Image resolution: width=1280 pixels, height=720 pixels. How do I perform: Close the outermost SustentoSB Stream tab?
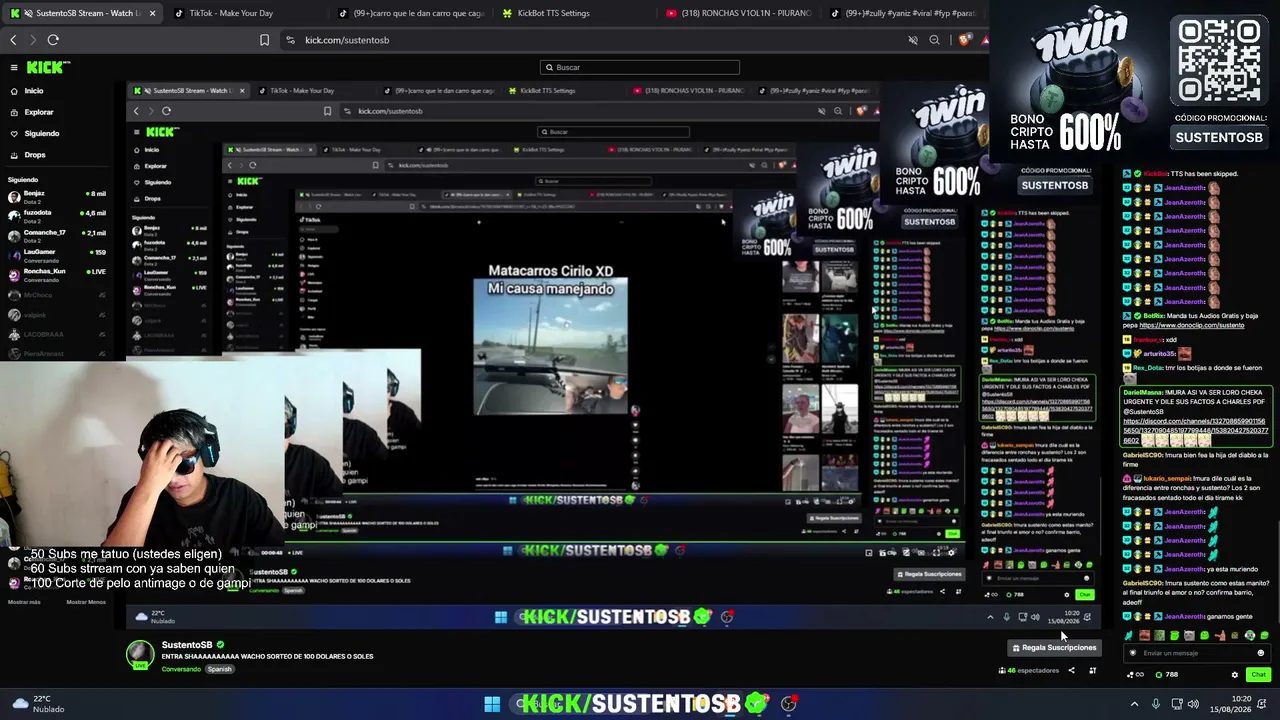152,13
